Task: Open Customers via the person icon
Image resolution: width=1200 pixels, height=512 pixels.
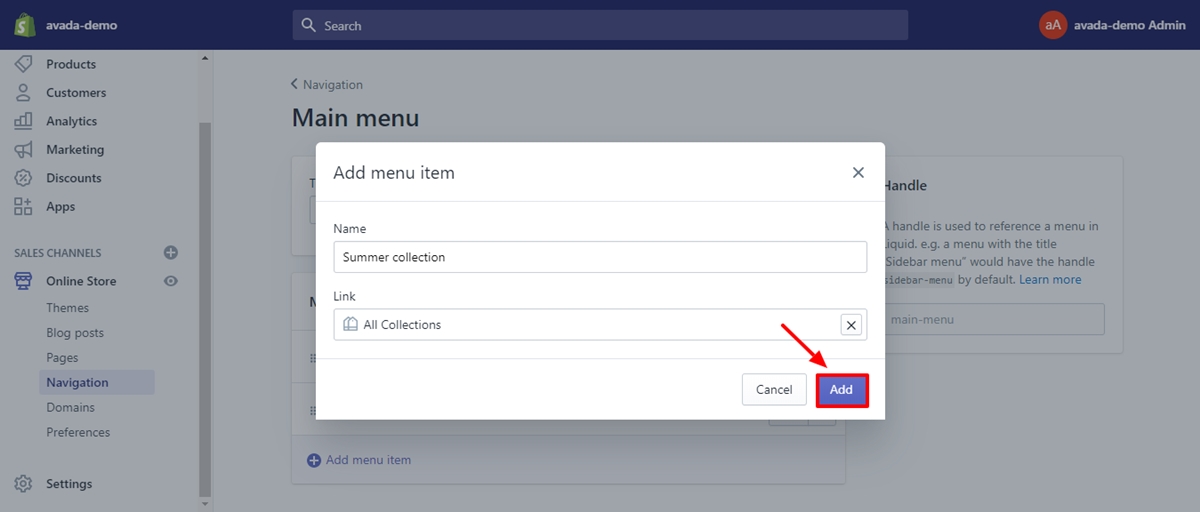Action: point(23,92)
